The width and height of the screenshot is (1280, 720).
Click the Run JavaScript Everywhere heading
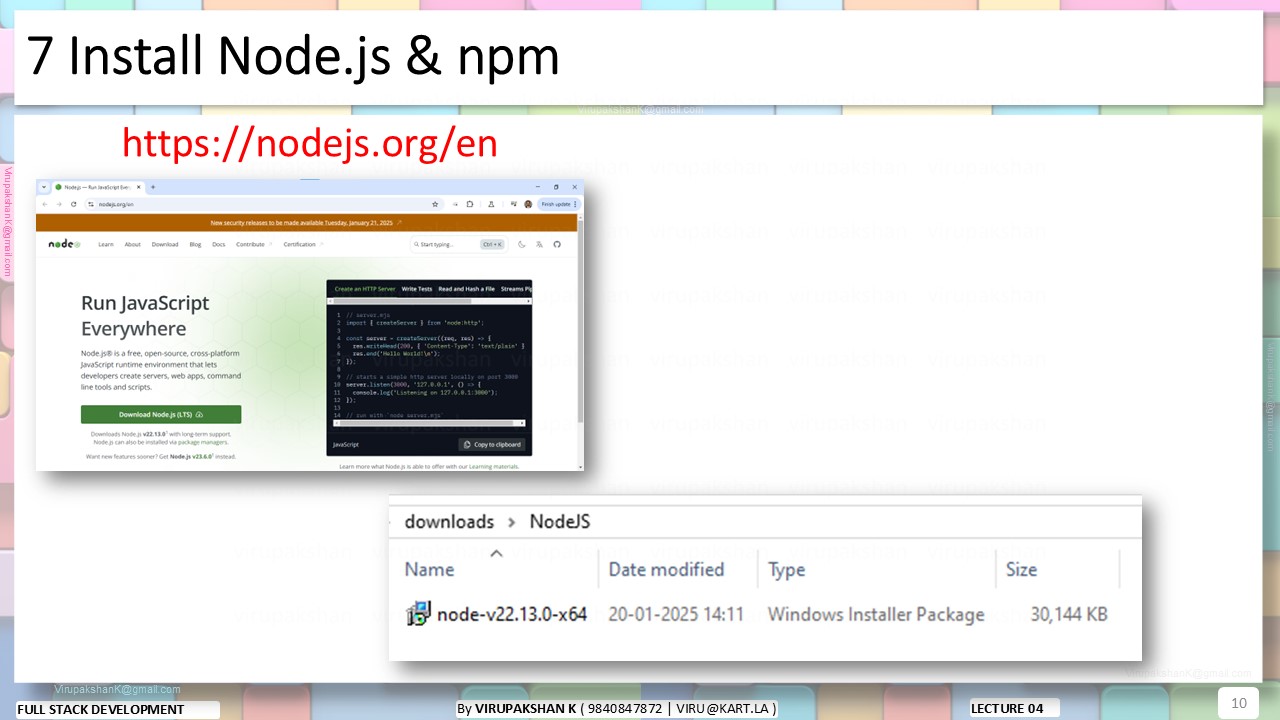[145, 315]
